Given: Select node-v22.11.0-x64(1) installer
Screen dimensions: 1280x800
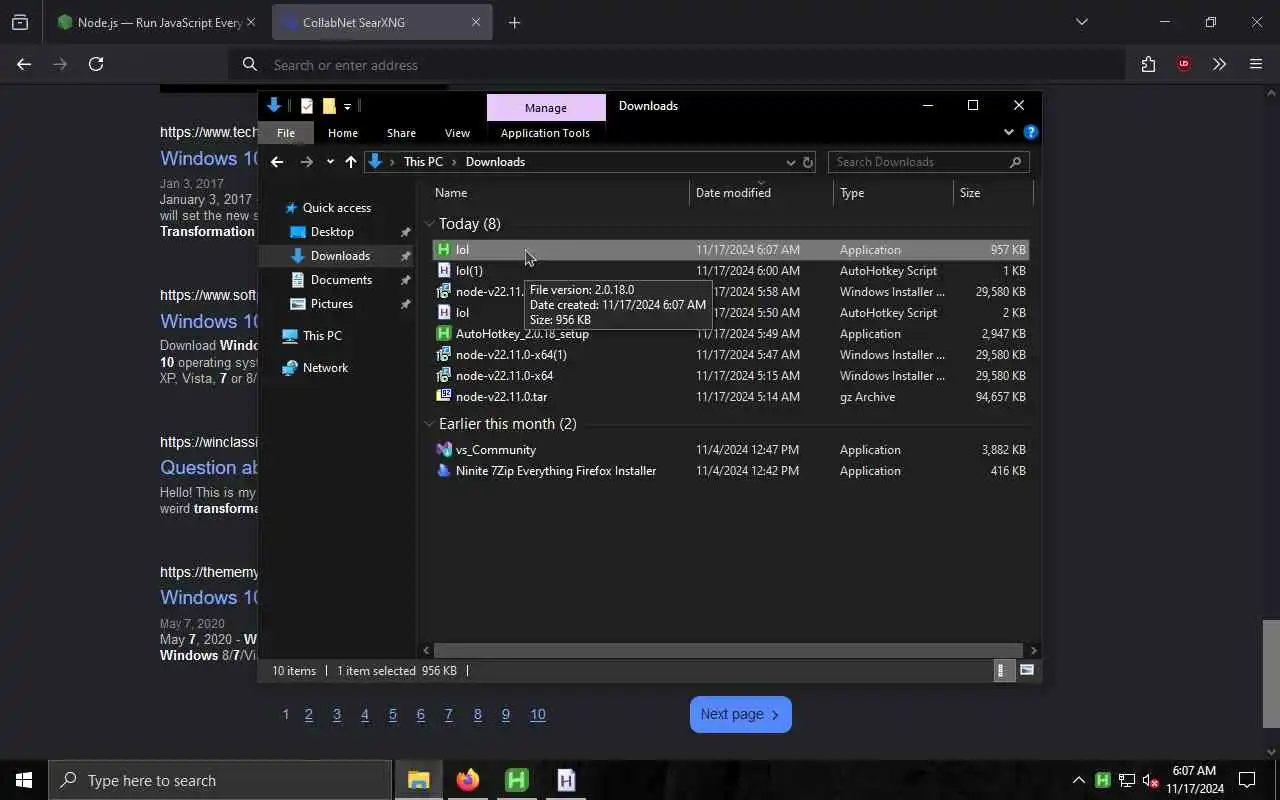Looking at the screenshot, I should point(730,355).
